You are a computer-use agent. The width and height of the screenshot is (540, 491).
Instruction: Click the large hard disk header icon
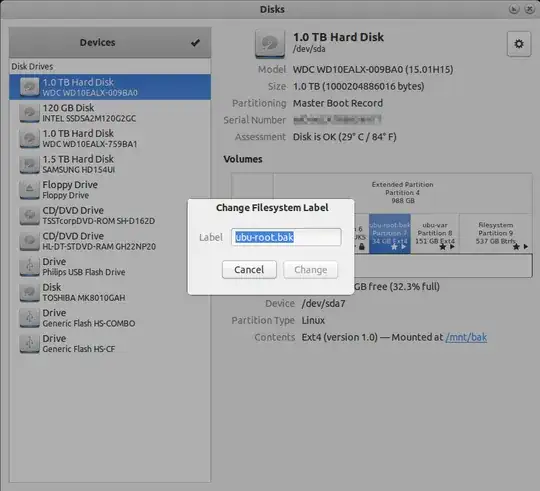coord(270,44)
